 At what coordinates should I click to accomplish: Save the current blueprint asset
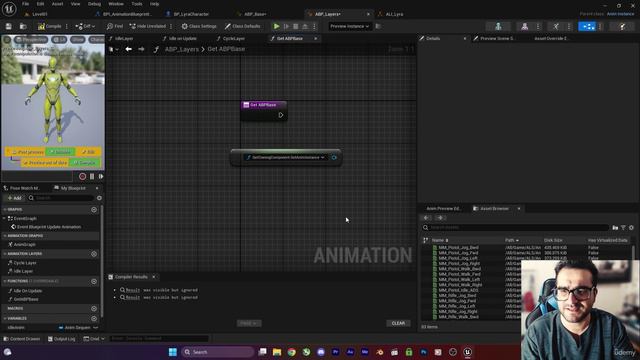point(9,26)
